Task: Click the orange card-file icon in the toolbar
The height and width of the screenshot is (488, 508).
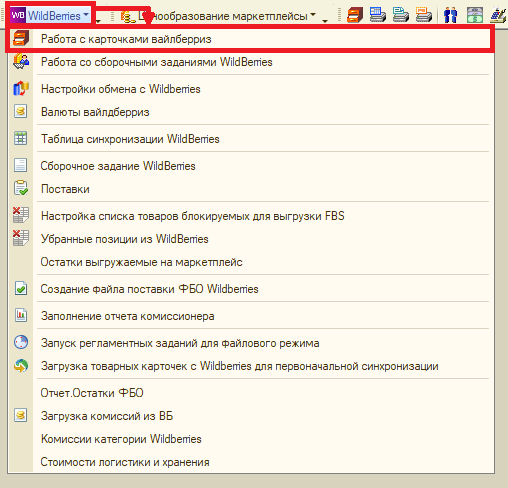Action: pos(355,15)
